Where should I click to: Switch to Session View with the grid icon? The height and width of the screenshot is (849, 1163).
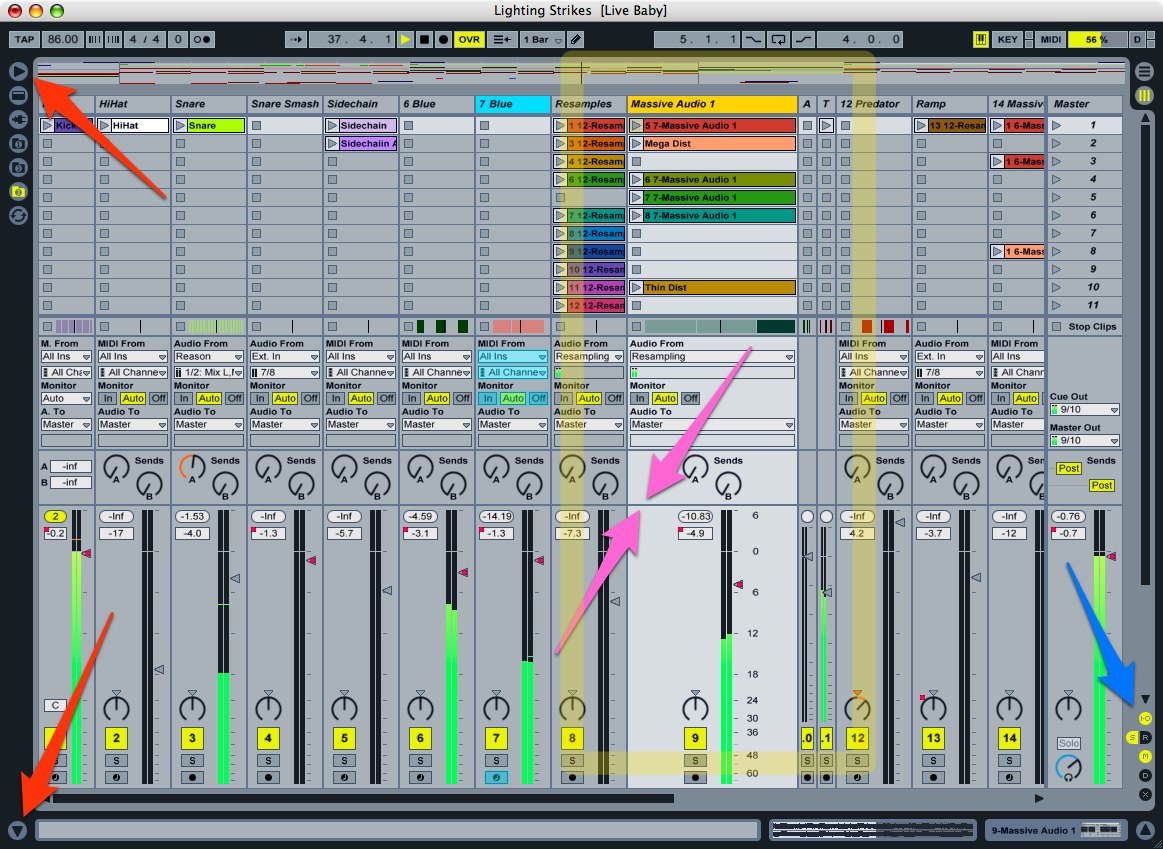1146,95
